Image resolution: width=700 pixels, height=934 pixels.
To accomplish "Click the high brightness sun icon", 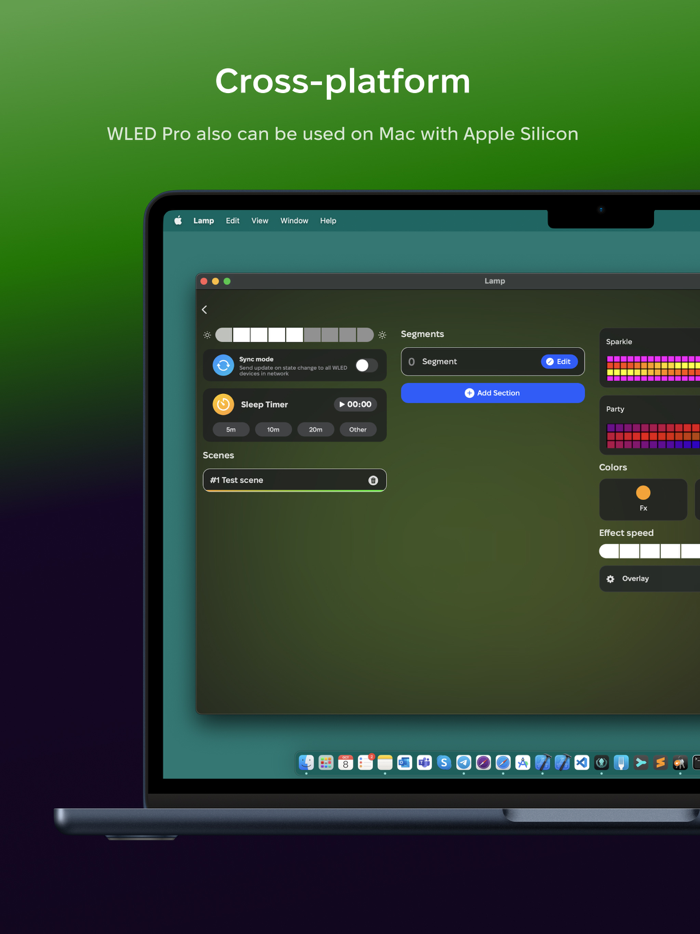I will [x=382, y=335].
